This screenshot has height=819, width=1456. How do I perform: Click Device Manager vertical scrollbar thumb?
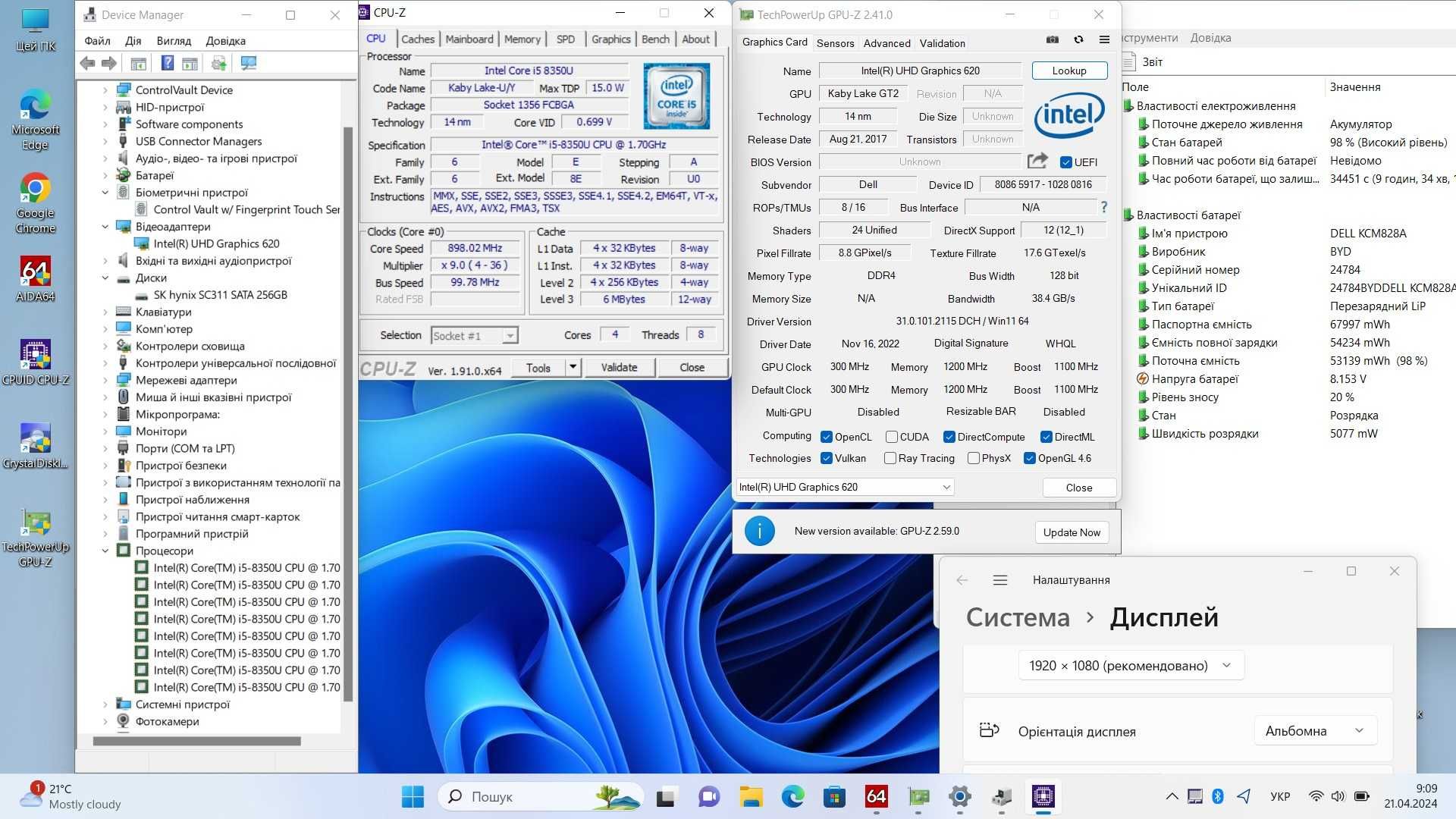pos(348,413)
